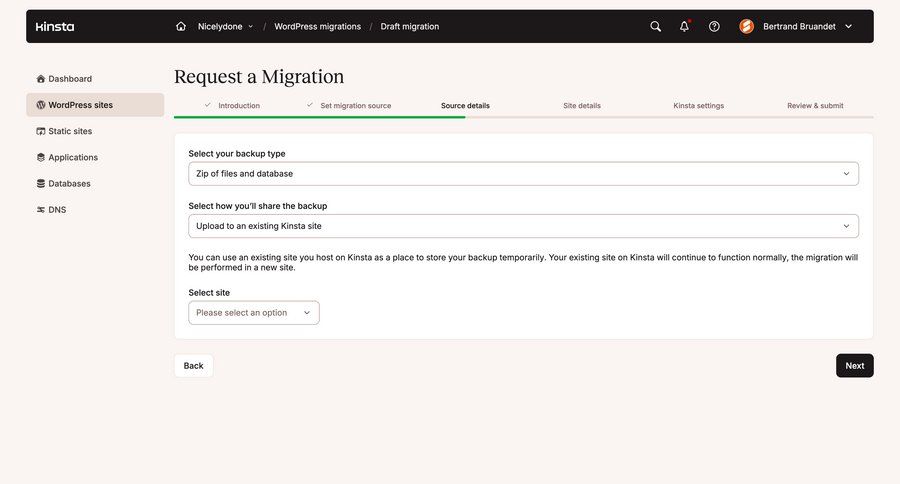Open Applications in sidebar

(x=72, y=157)
